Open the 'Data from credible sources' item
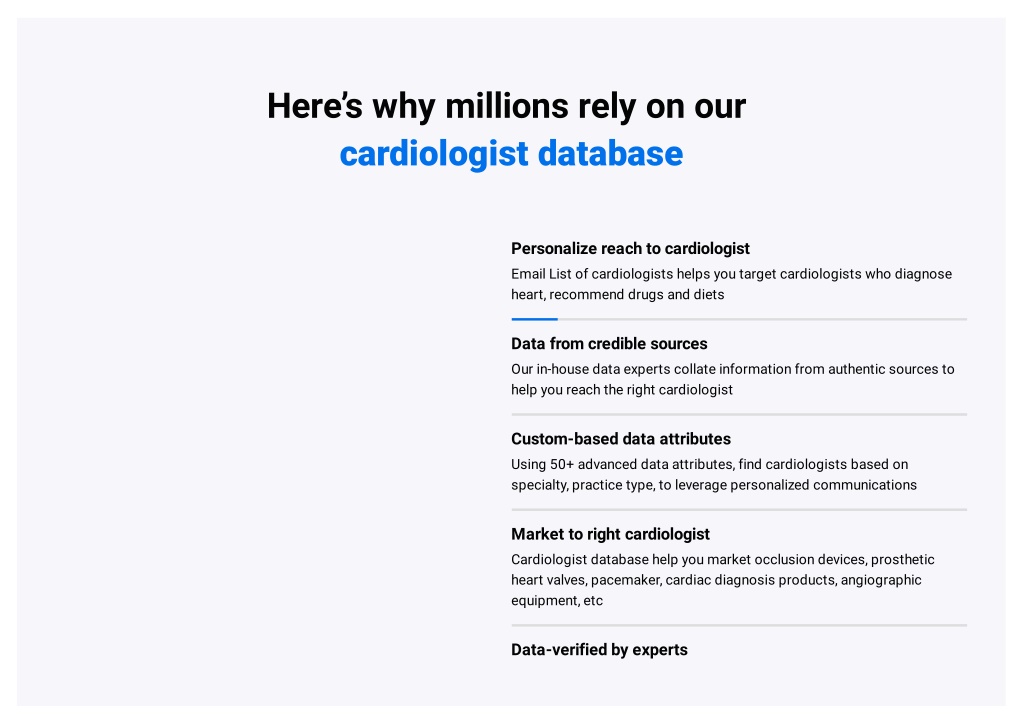The image size is (1024, 723). 609,344
